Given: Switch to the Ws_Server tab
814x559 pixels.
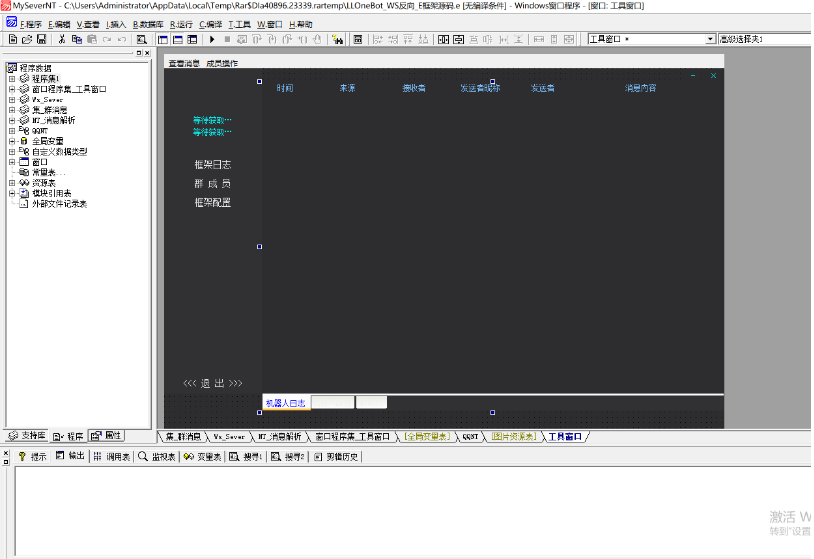Looking at the screenshot, I should point(228,437).
